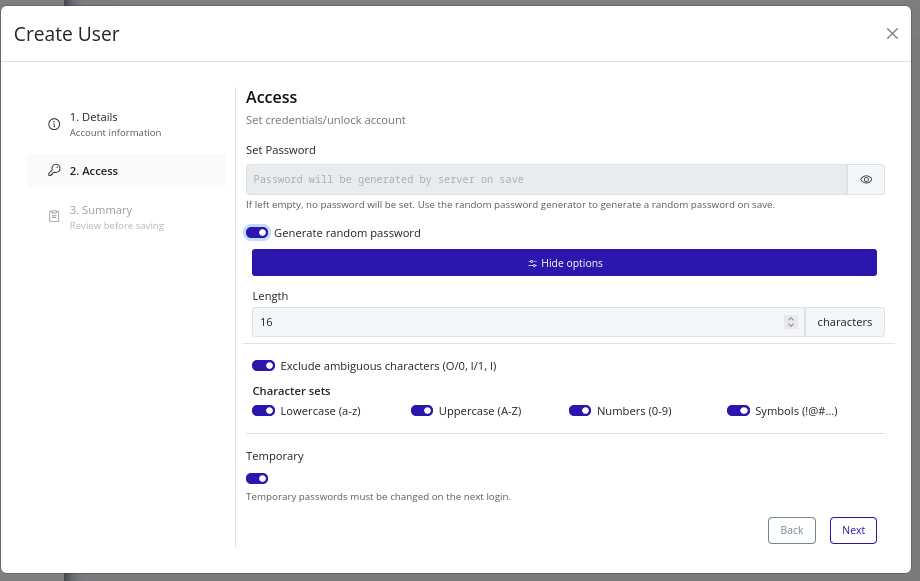Image resolution: width=920 pixels, height=581 pixels.
Task: Turn off the Temporary password switch
Action: point(257,478)
